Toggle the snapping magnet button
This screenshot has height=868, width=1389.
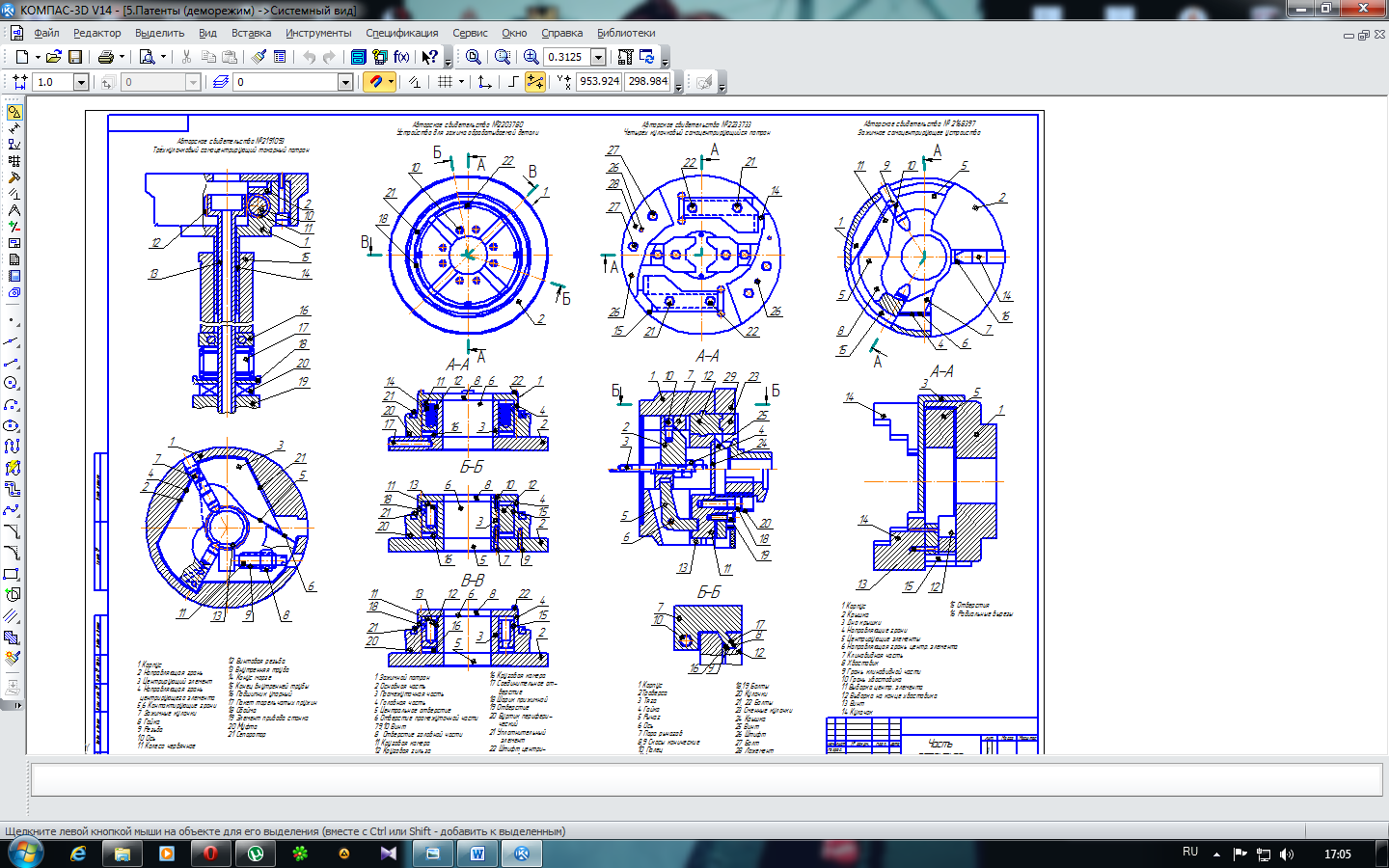click(x=376, y=82)
